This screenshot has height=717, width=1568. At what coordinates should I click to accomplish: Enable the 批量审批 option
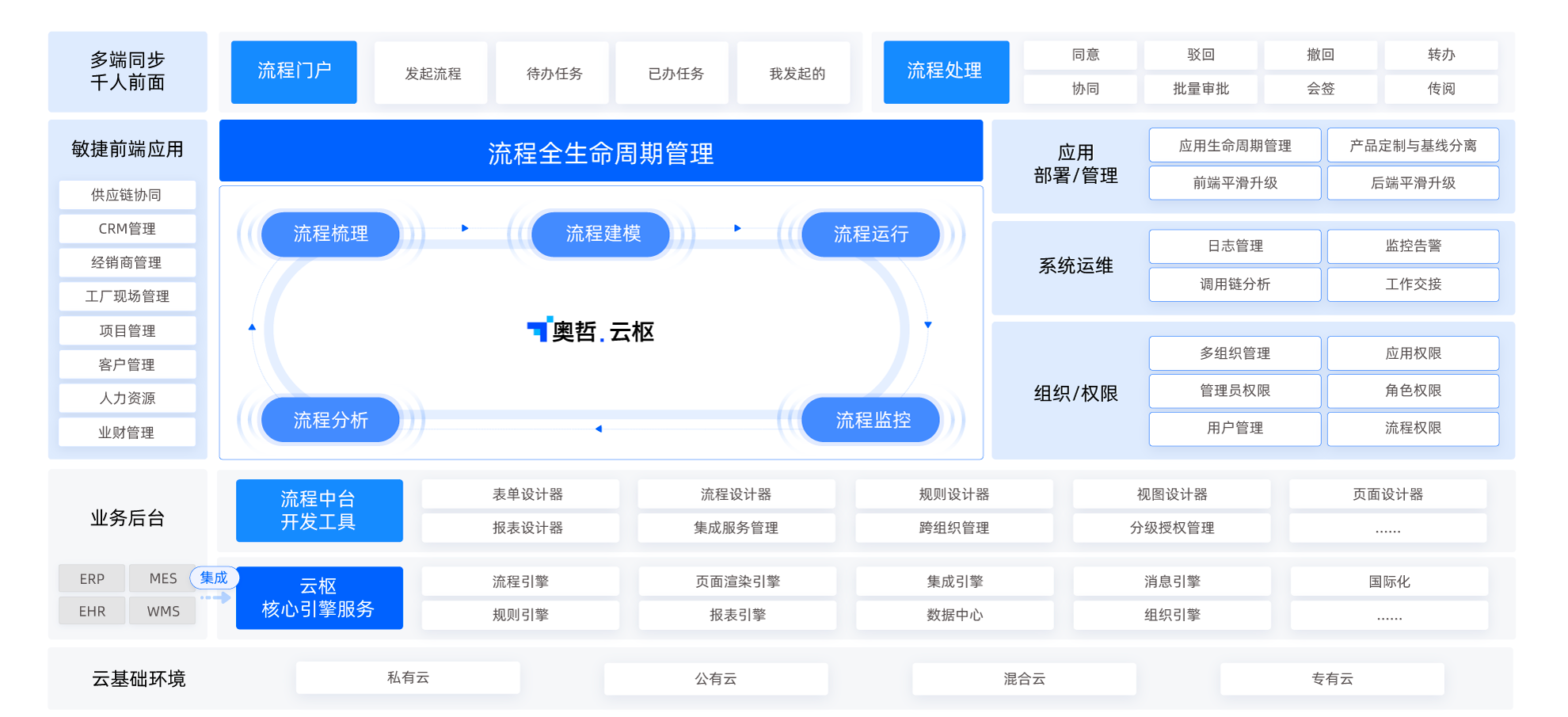click(x=1200, y=89)
